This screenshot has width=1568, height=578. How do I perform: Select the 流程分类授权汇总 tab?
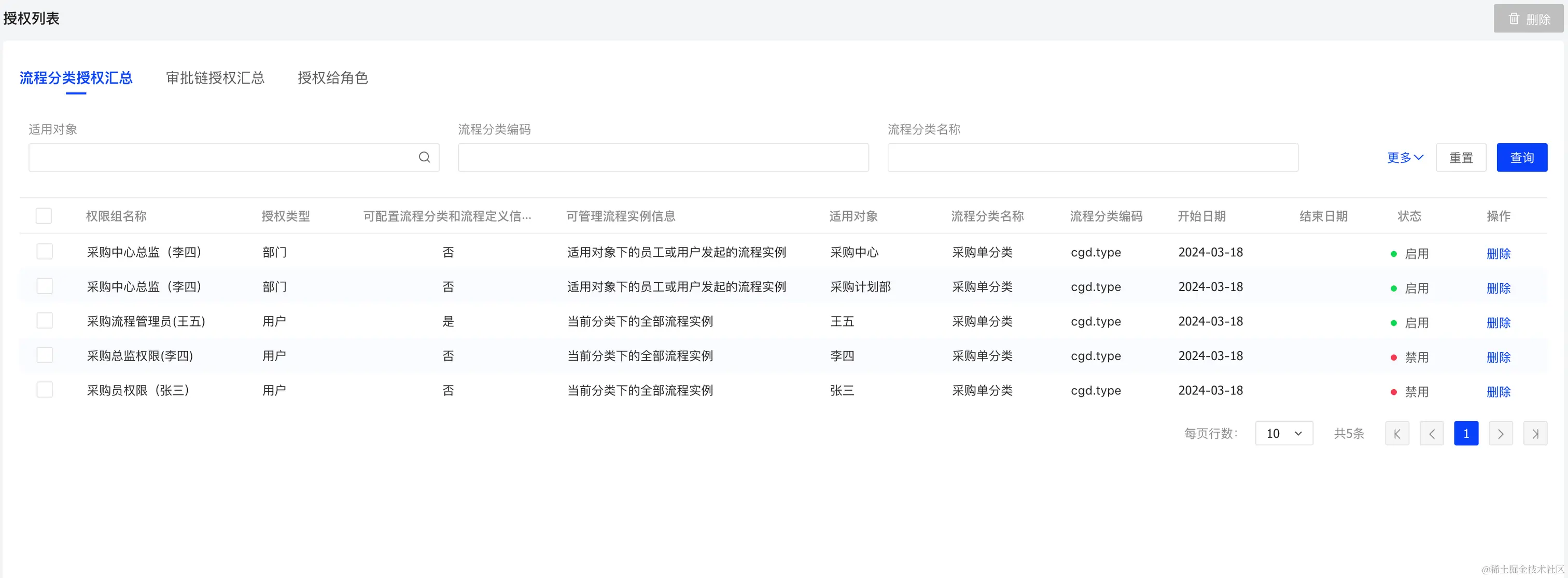point(76,78)
